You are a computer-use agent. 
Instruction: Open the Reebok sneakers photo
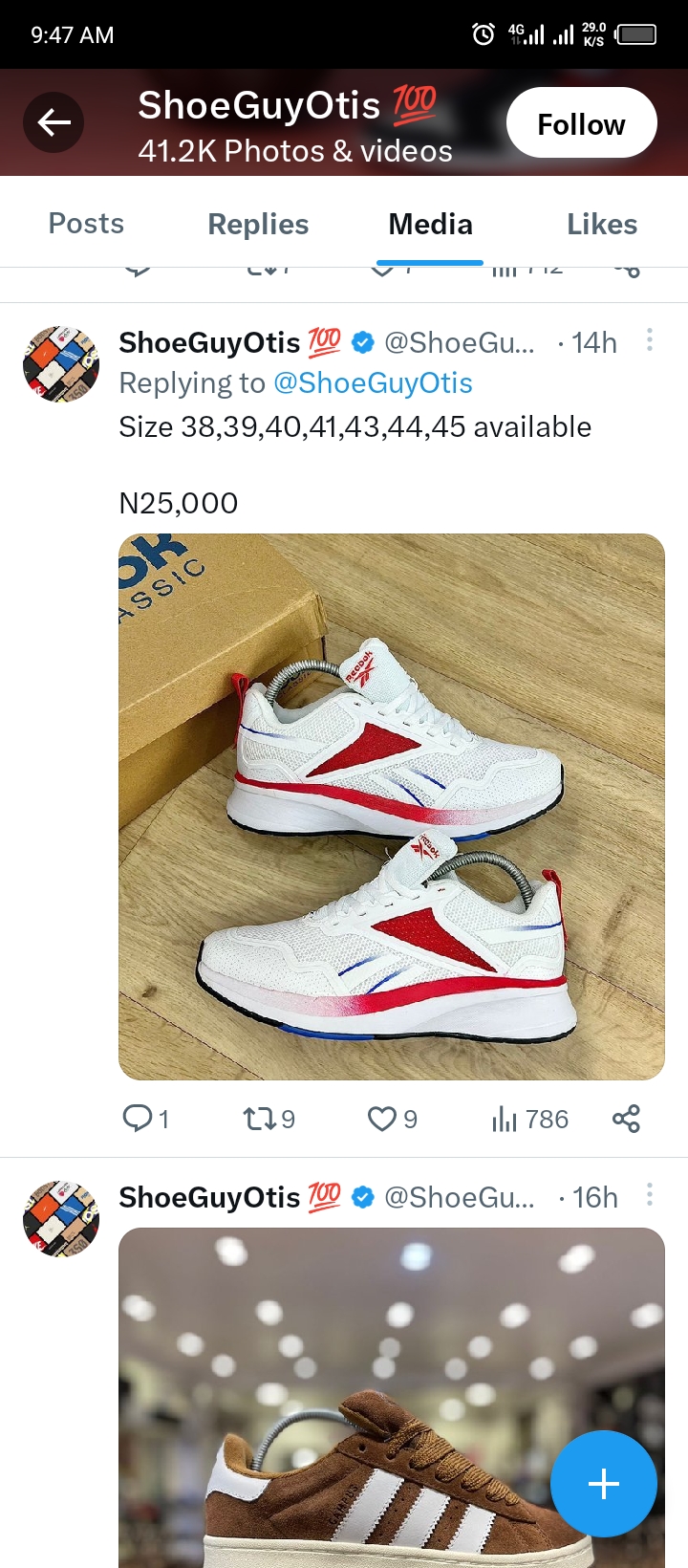coord(391,803)
